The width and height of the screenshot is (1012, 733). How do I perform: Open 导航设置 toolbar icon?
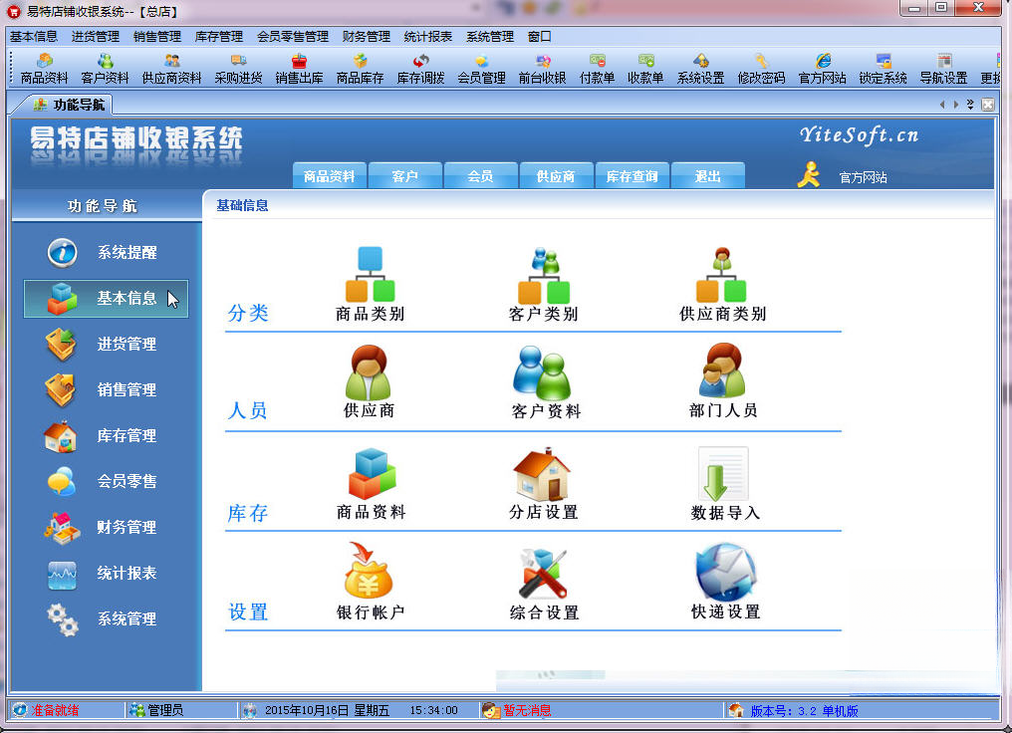pyautogui.click(x=944, y=70)
